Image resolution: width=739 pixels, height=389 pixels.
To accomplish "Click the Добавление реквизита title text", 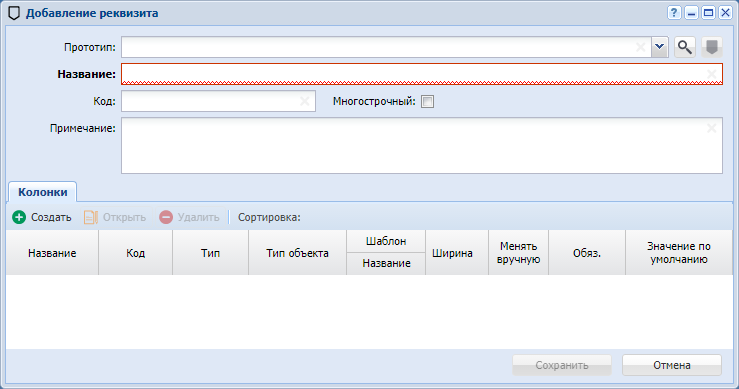I will [x=92, y=13].
